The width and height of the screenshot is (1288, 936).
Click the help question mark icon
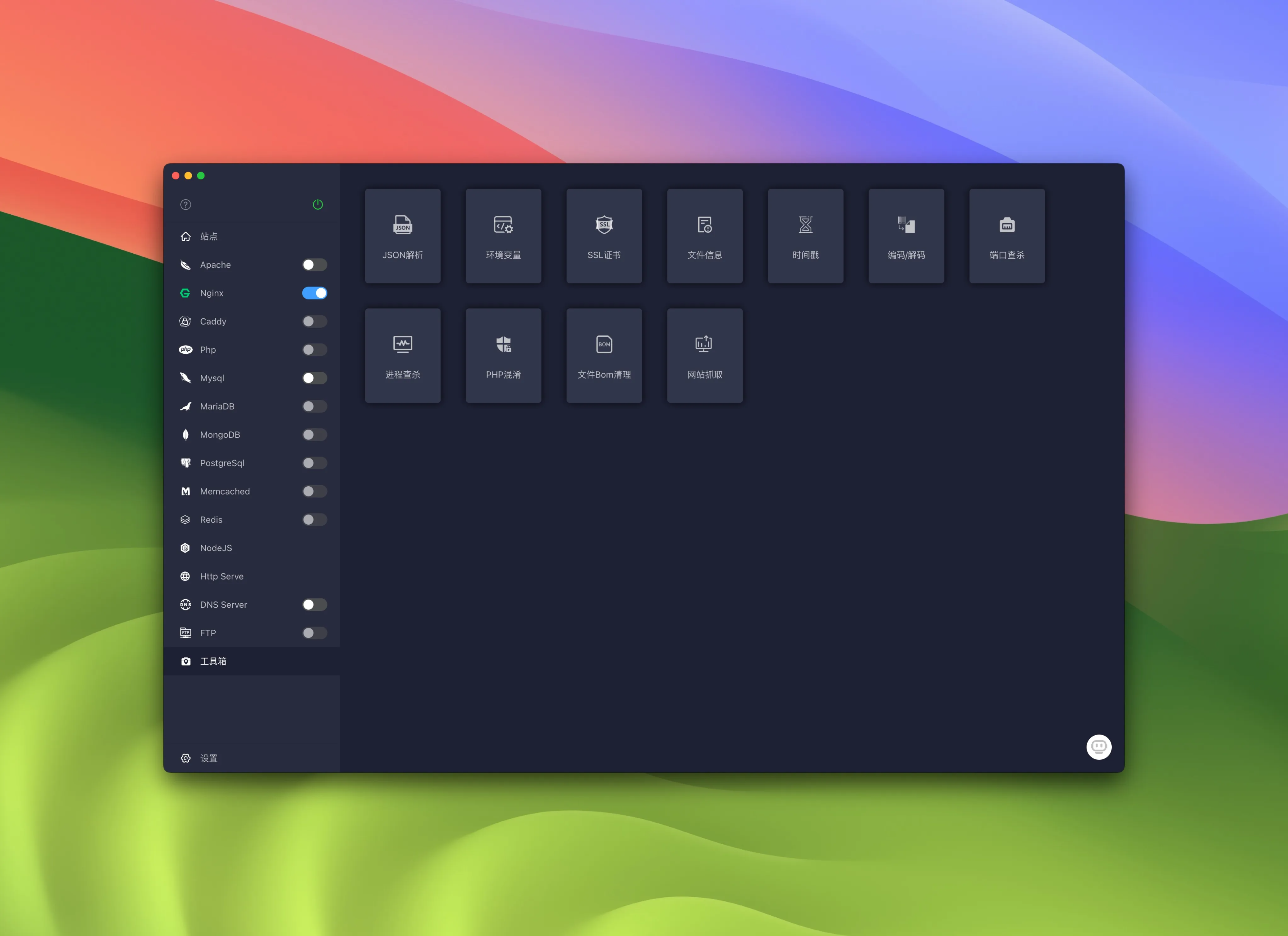coord(186,204)
